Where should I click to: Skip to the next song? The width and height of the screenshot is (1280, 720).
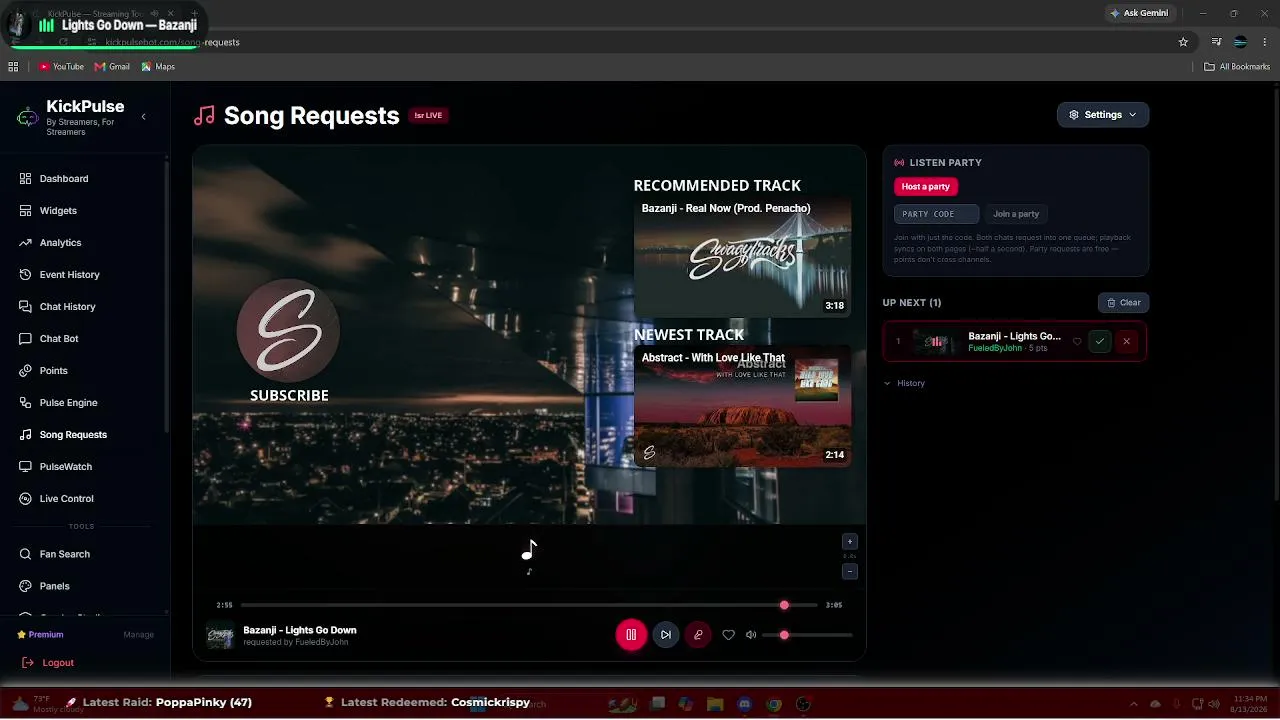point(666,635)
